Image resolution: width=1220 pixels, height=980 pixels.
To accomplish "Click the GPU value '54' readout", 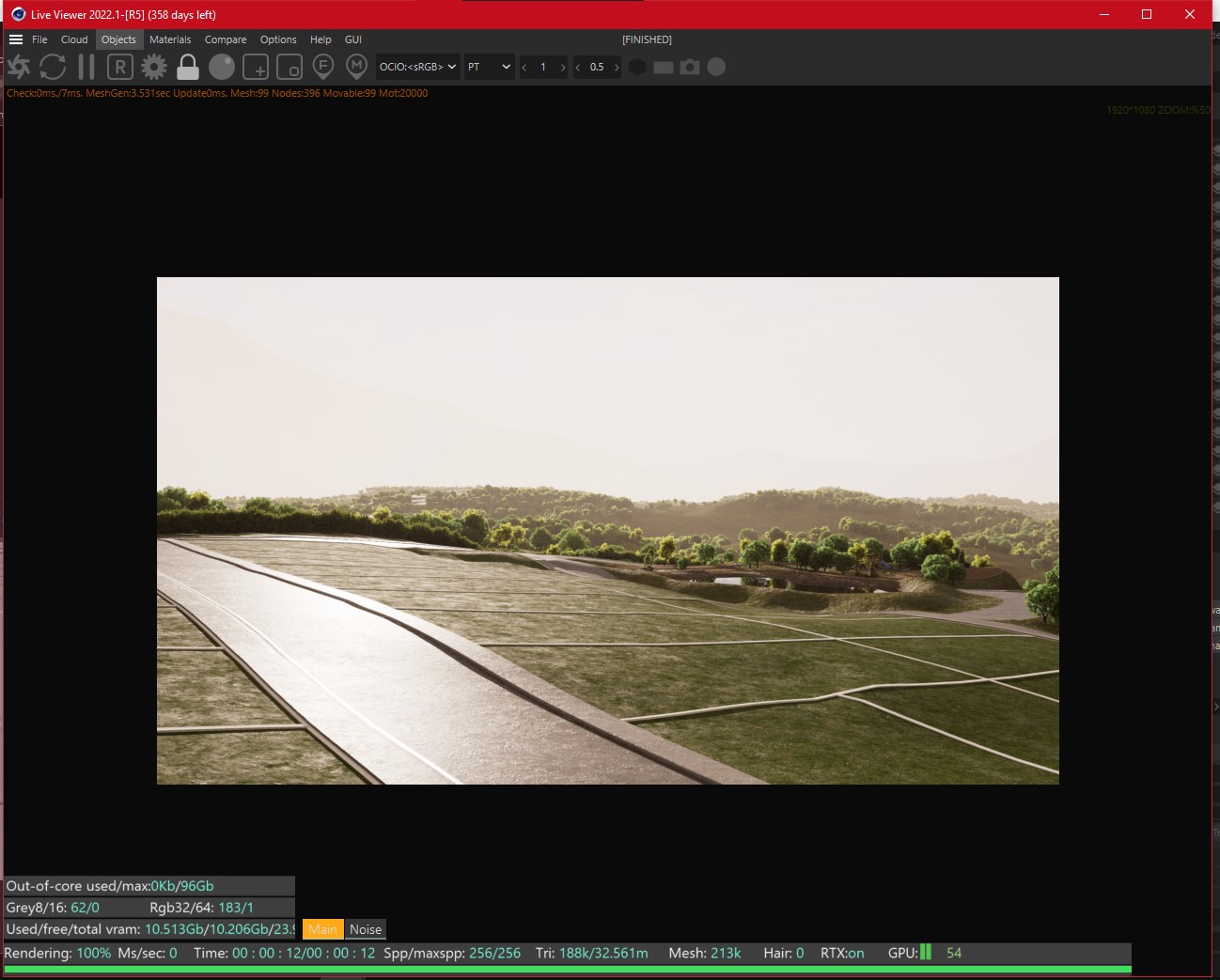I will [954, 953].
